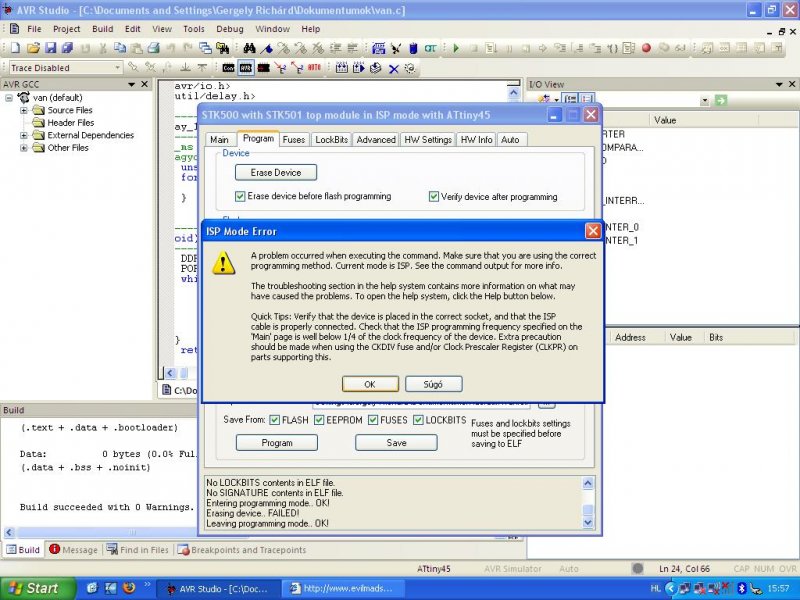Click the Save button in ELF section
The height and width of the screenshot is (600, 800).
[396, 443]
